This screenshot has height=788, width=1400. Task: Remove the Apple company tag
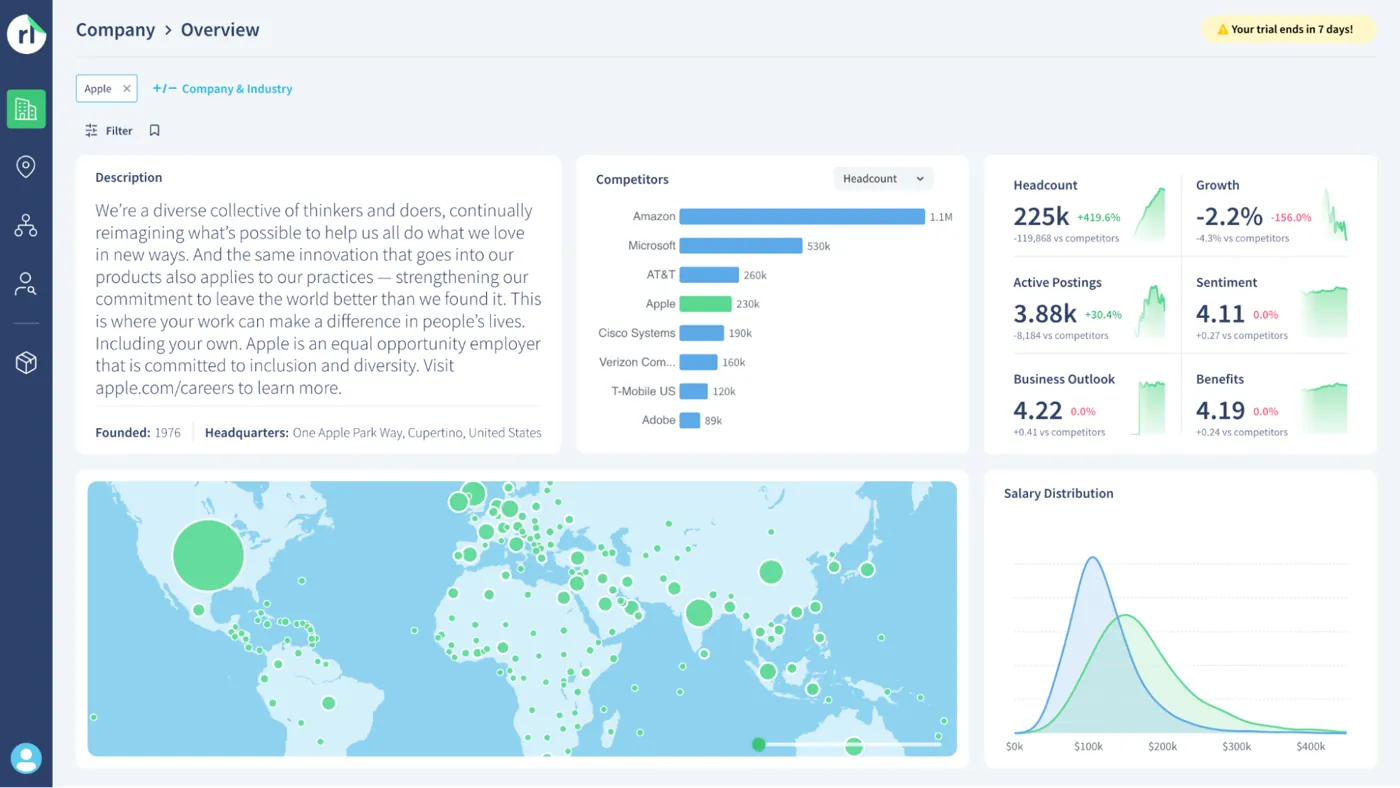(x=127, y=89)
